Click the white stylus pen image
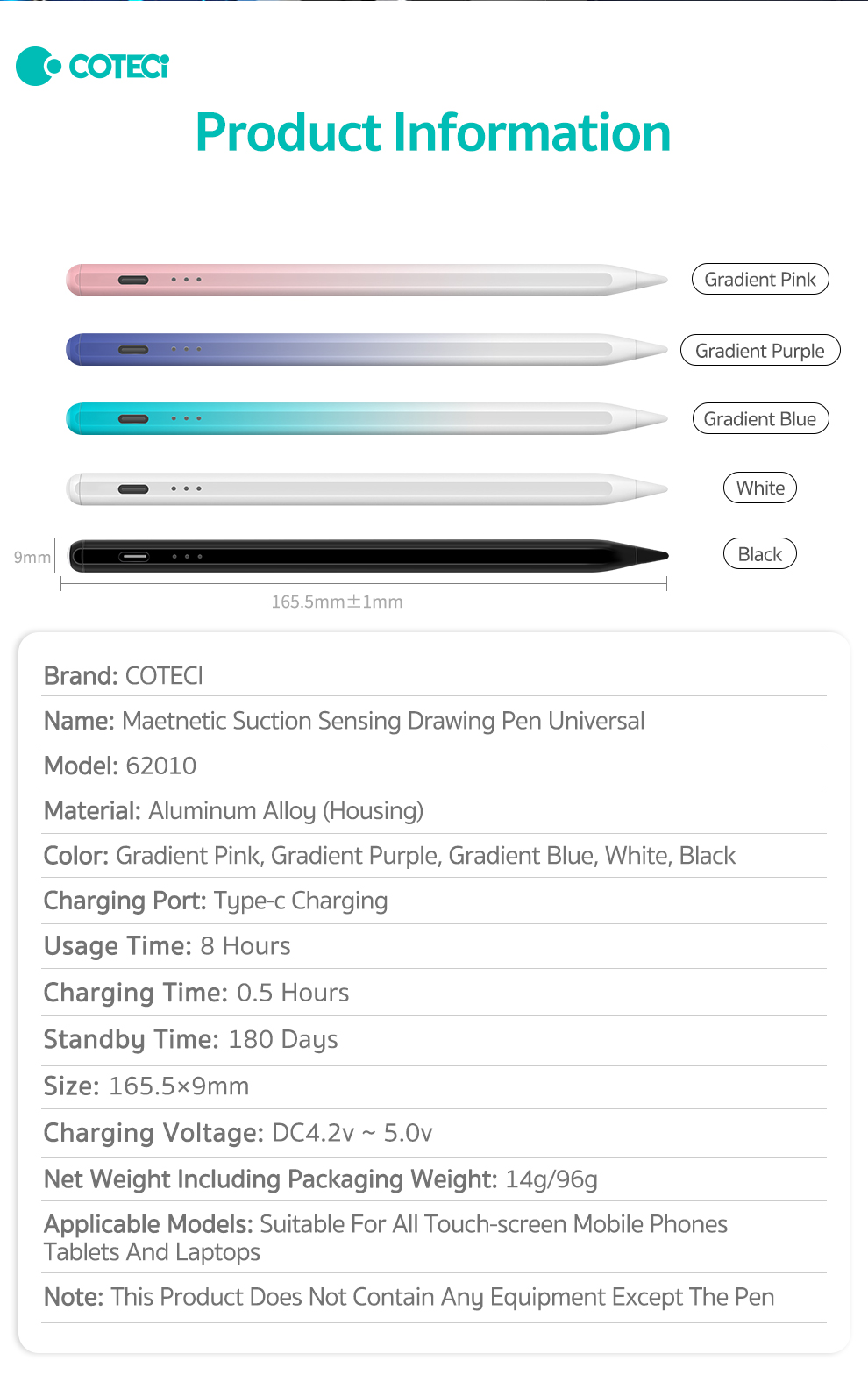The width and height of the screenshot is (868, 1389). 366,488
